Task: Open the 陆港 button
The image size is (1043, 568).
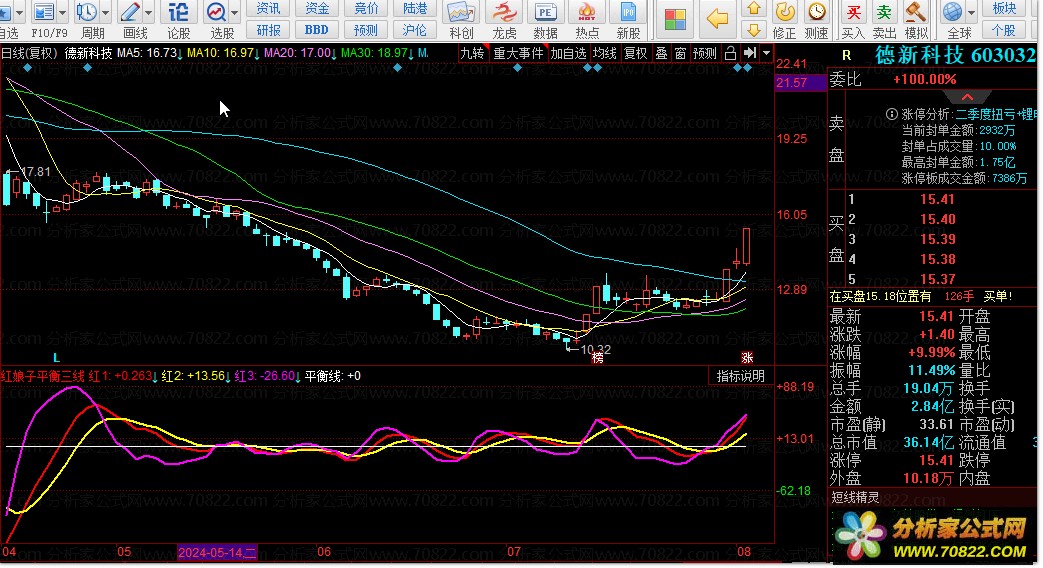Action: coord(415,9)
